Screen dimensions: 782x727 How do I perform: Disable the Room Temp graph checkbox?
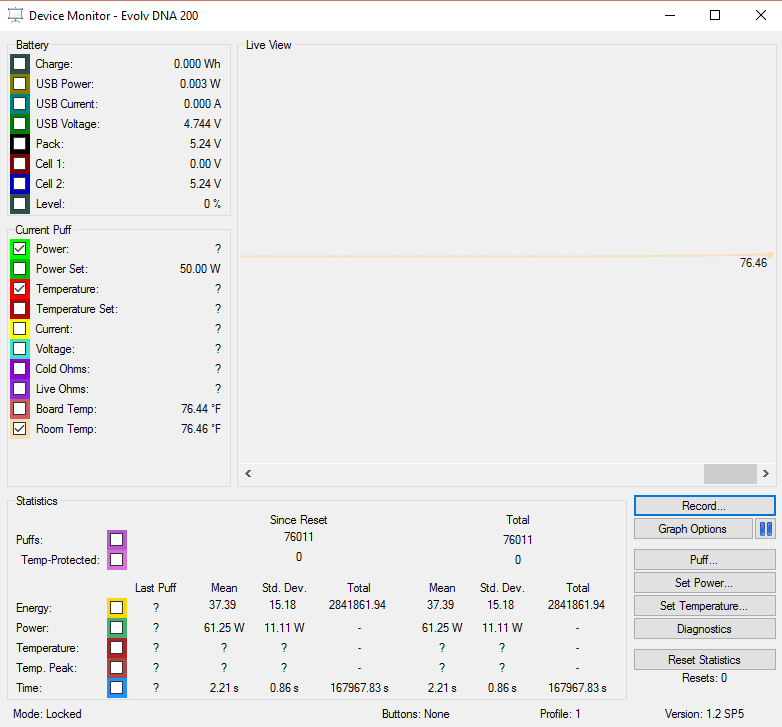(20, 429)
